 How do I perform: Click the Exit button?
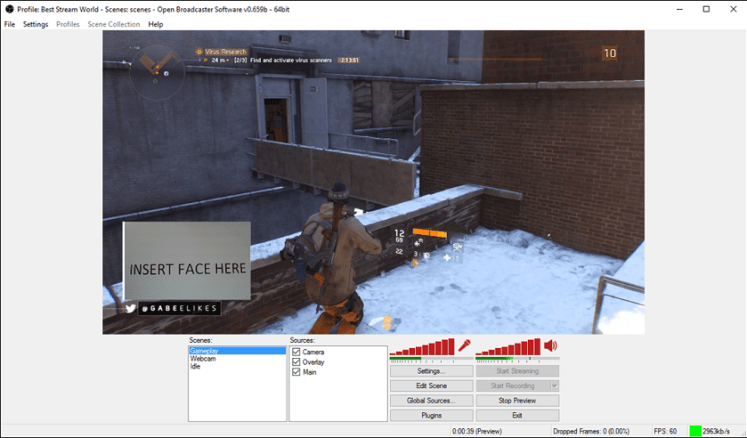517,415
